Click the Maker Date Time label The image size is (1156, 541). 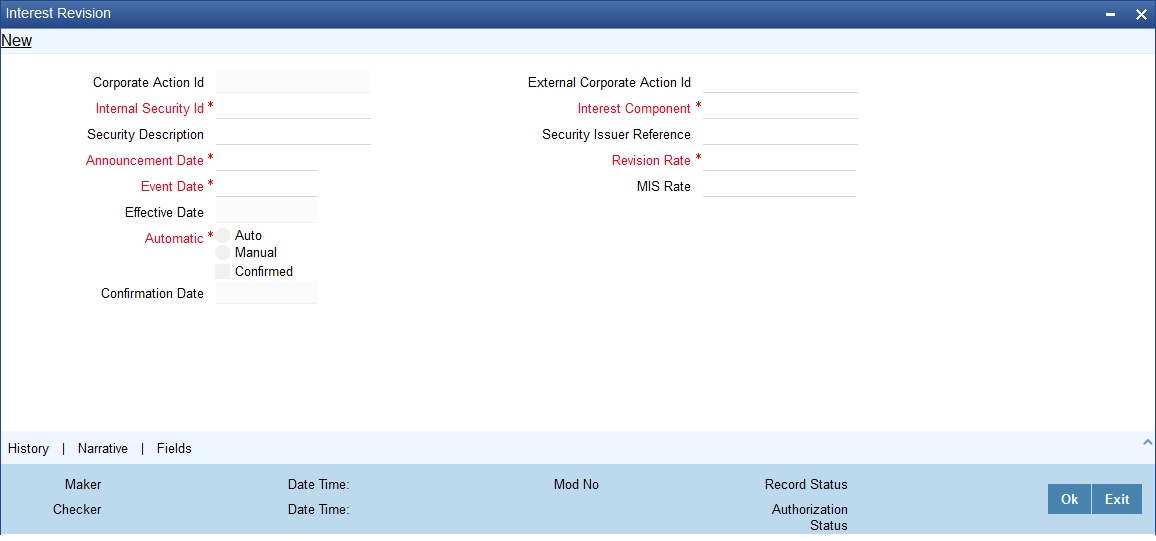[318, 484]
